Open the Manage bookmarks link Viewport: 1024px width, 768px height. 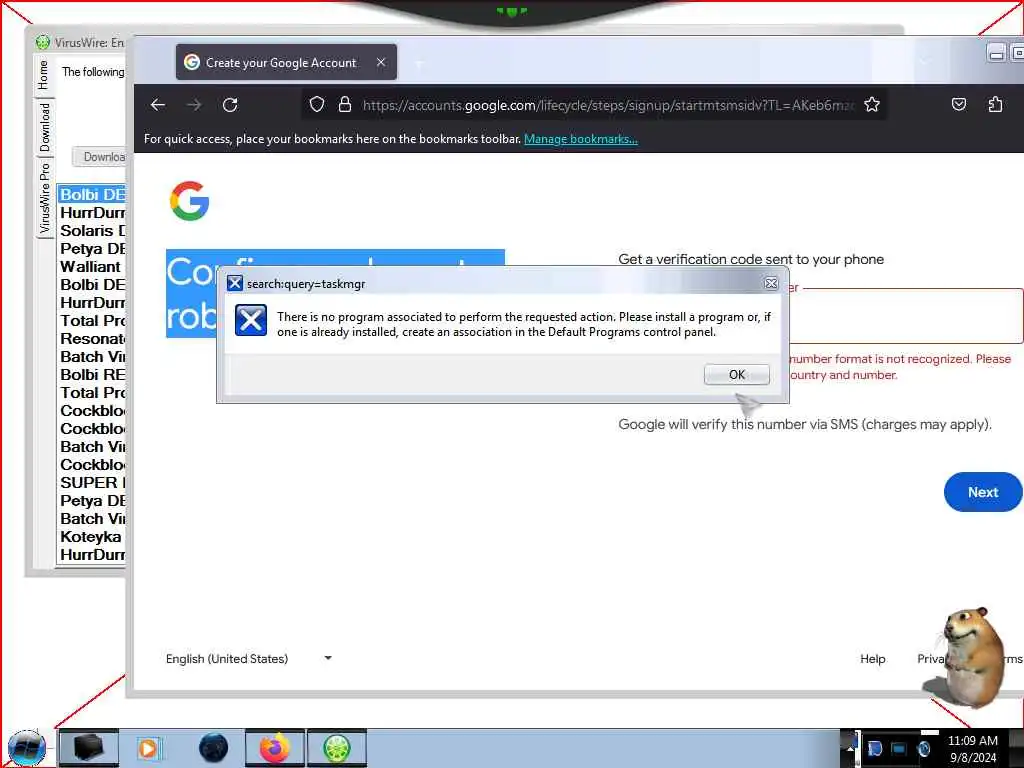tap(581, 138)
